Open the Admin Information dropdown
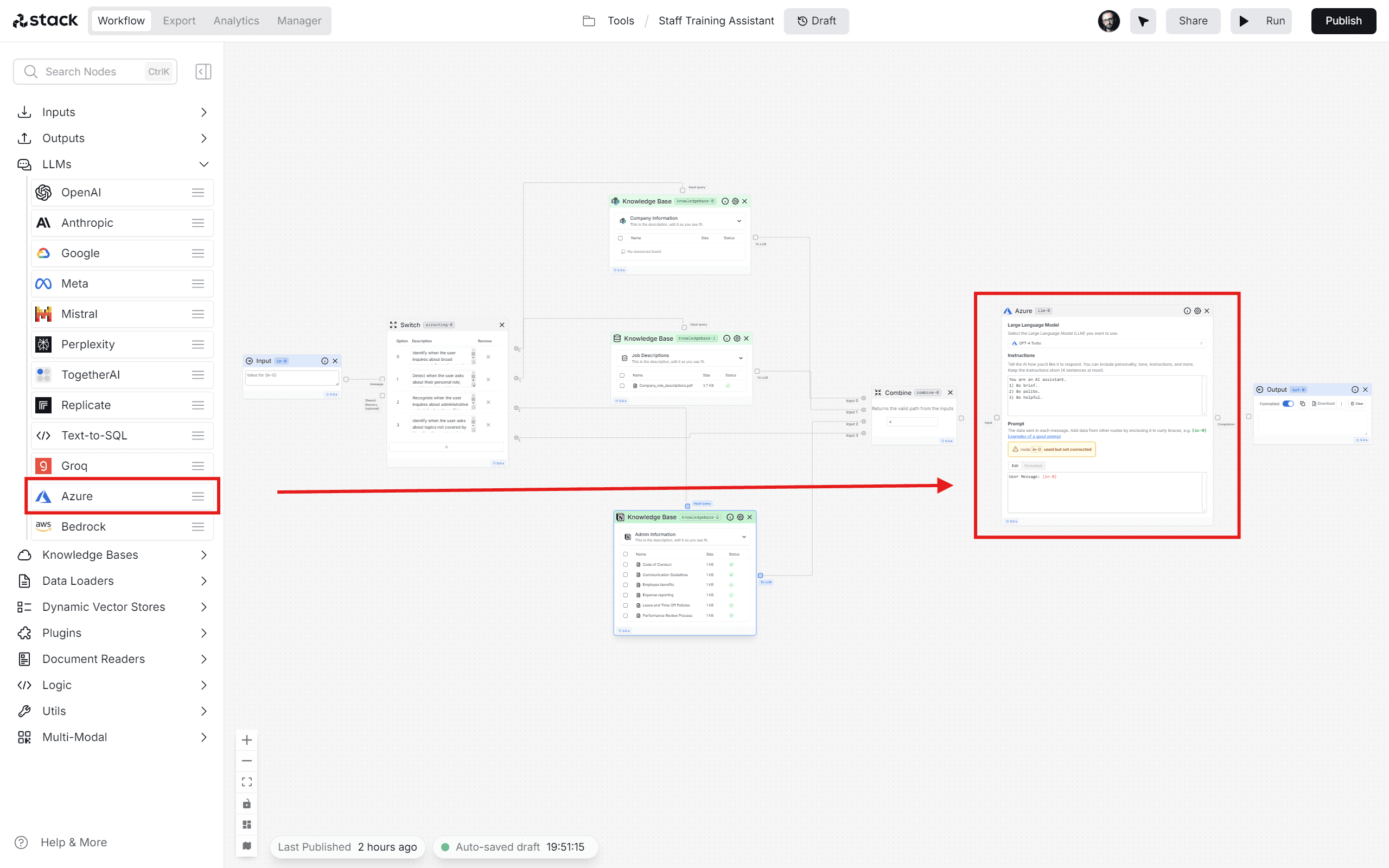 [x=685, y=537]
